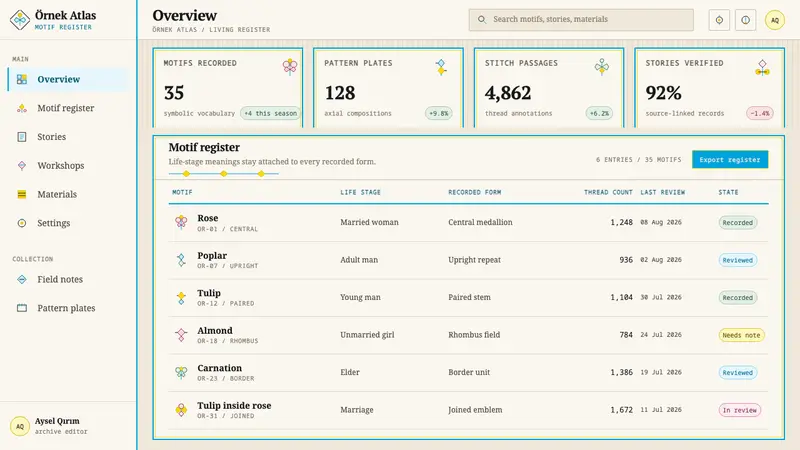This screenshot has width=800, height=450.
Task: Click the search motifs input field
Action: point(581,19)
